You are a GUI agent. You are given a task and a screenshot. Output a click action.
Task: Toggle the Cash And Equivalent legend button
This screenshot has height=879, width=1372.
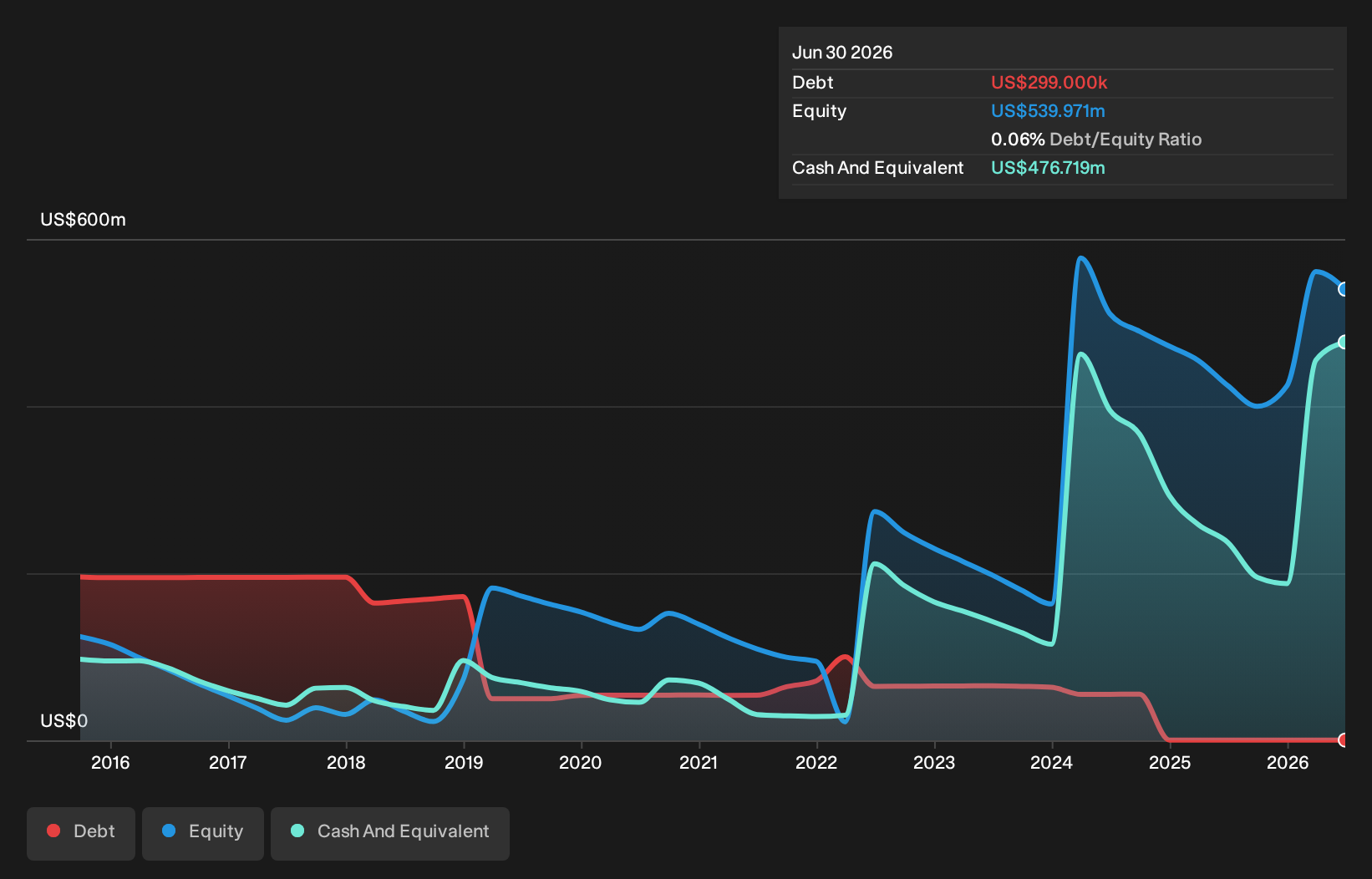(390, 833)
